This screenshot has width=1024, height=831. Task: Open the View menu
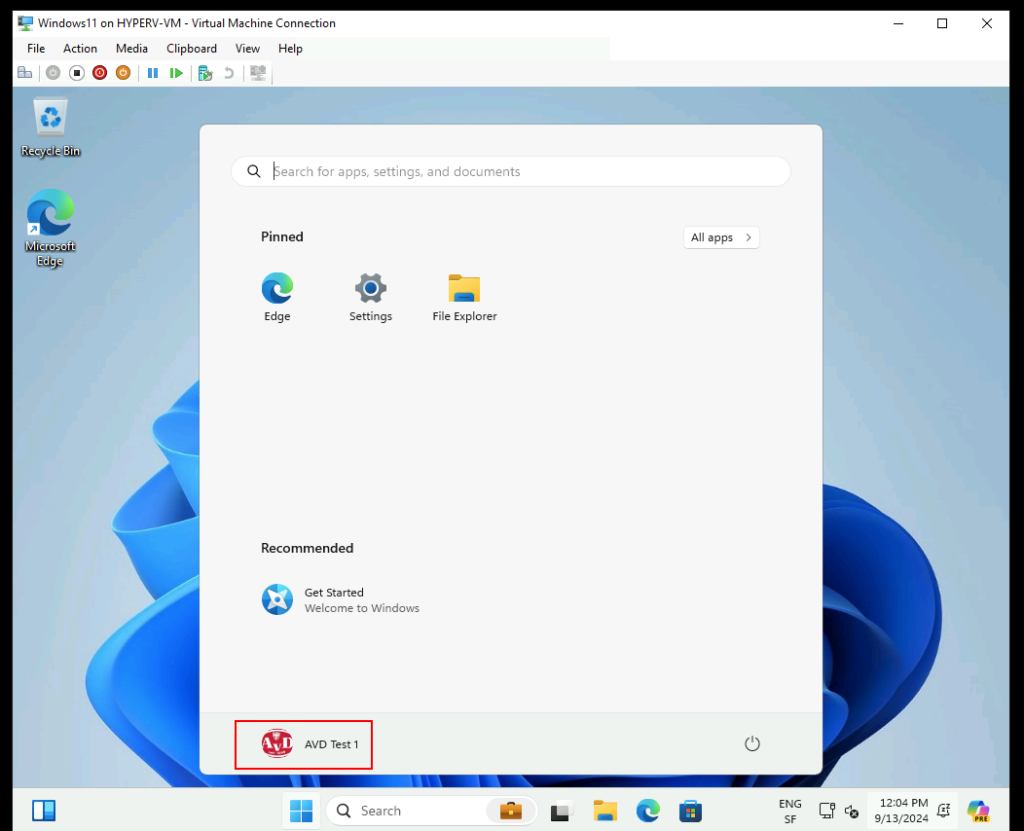click(x=248, y=48)
